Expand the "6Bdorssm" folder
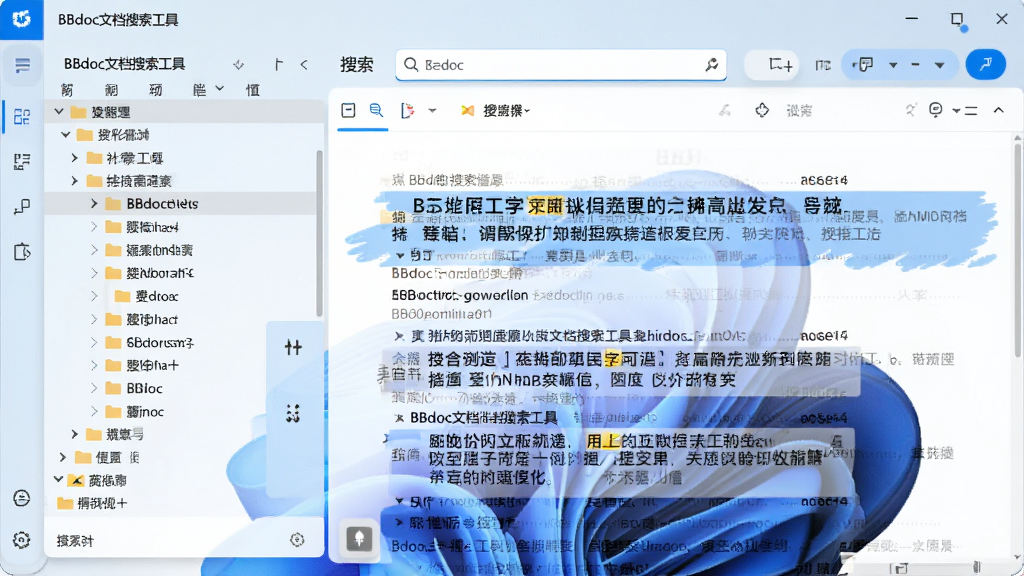1024x576 pixels. pos(94,342)
